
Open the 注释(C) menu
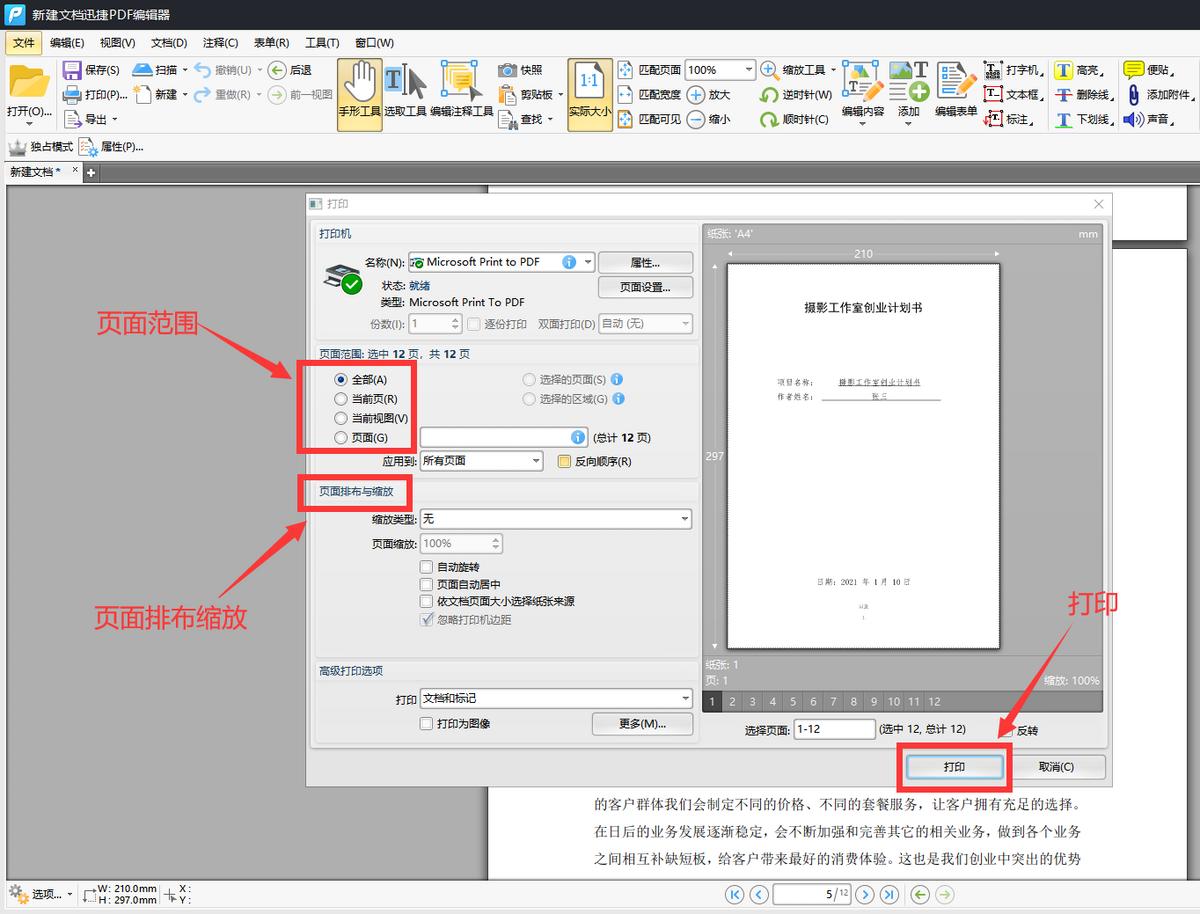[x=219, y=42]
